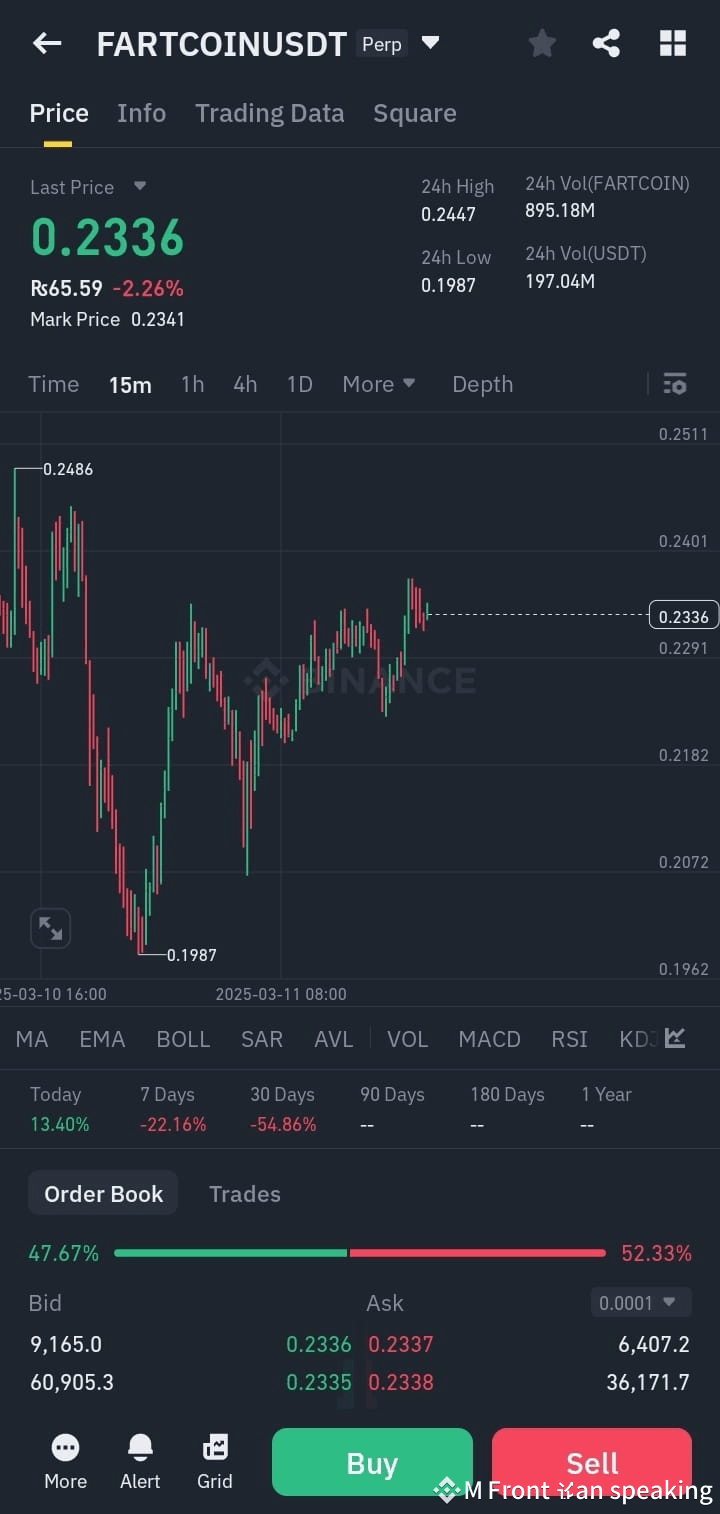
Task: Open the widget layout grid icon top right
Action: [672, 43]
